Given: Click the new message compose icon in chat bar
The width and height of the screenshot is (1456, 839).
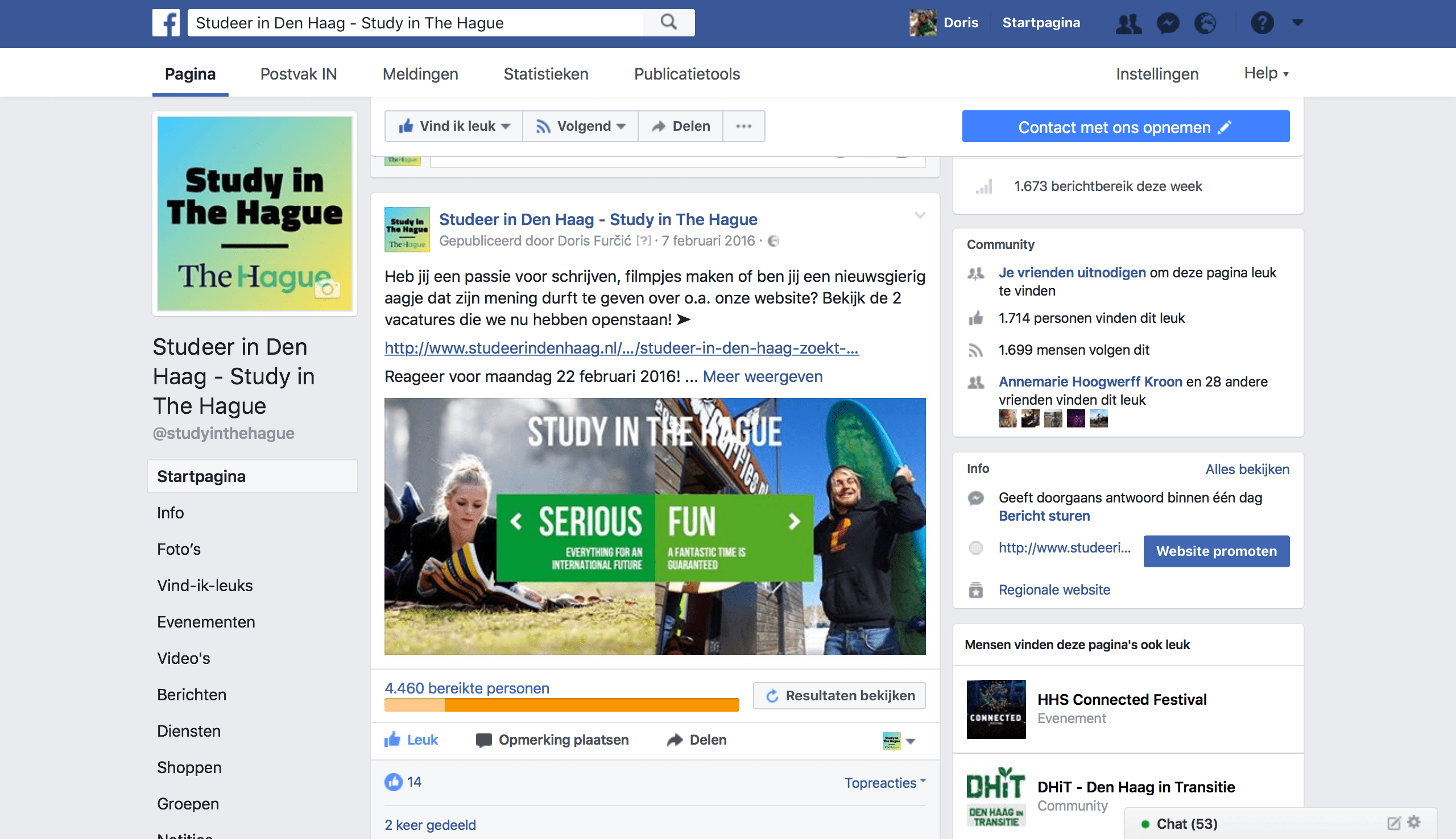Looking at the screenshot, I should tap(1393, 823).
